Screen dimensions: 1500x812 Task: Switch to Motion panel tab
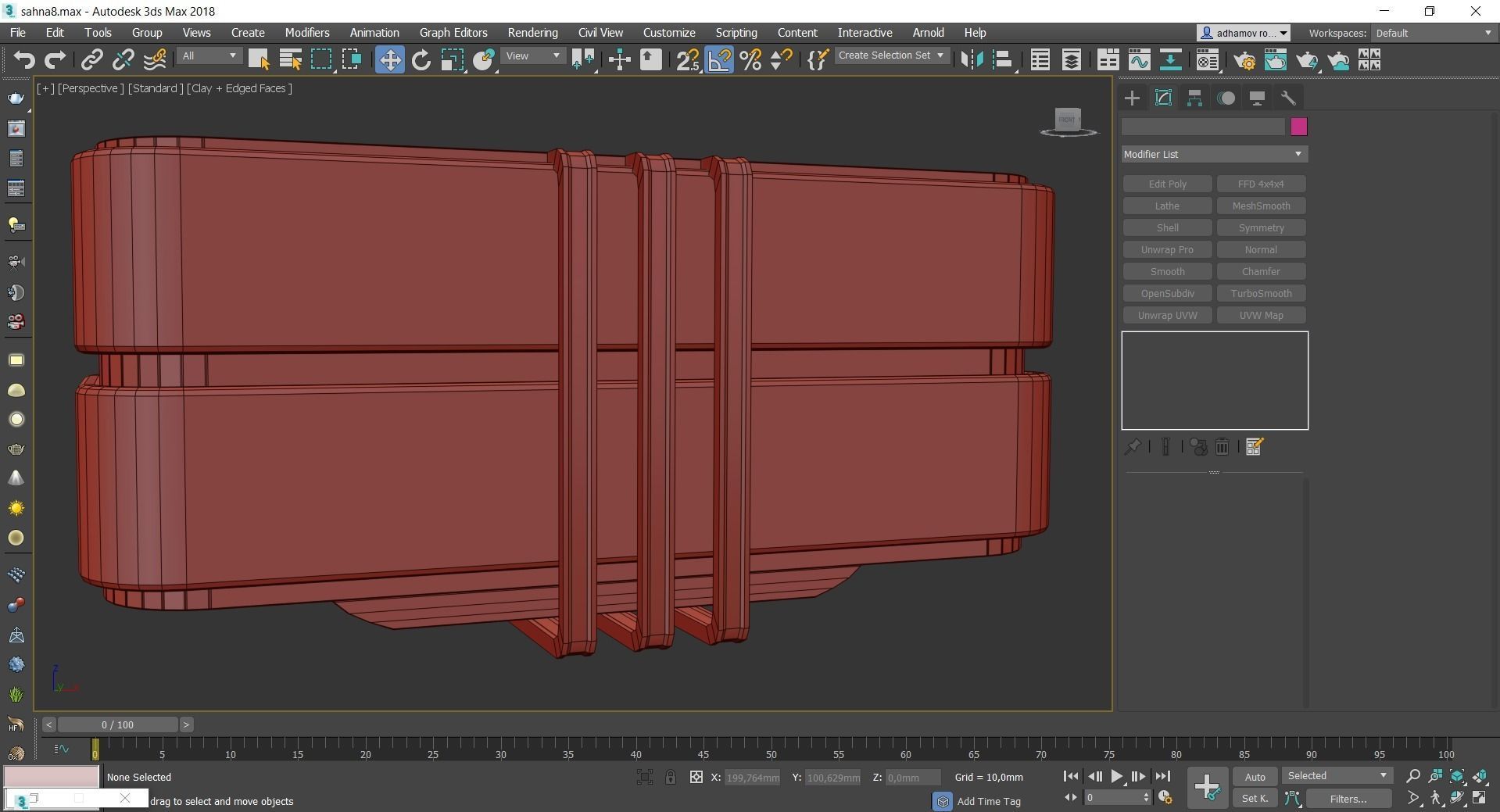coord(1226,98)
